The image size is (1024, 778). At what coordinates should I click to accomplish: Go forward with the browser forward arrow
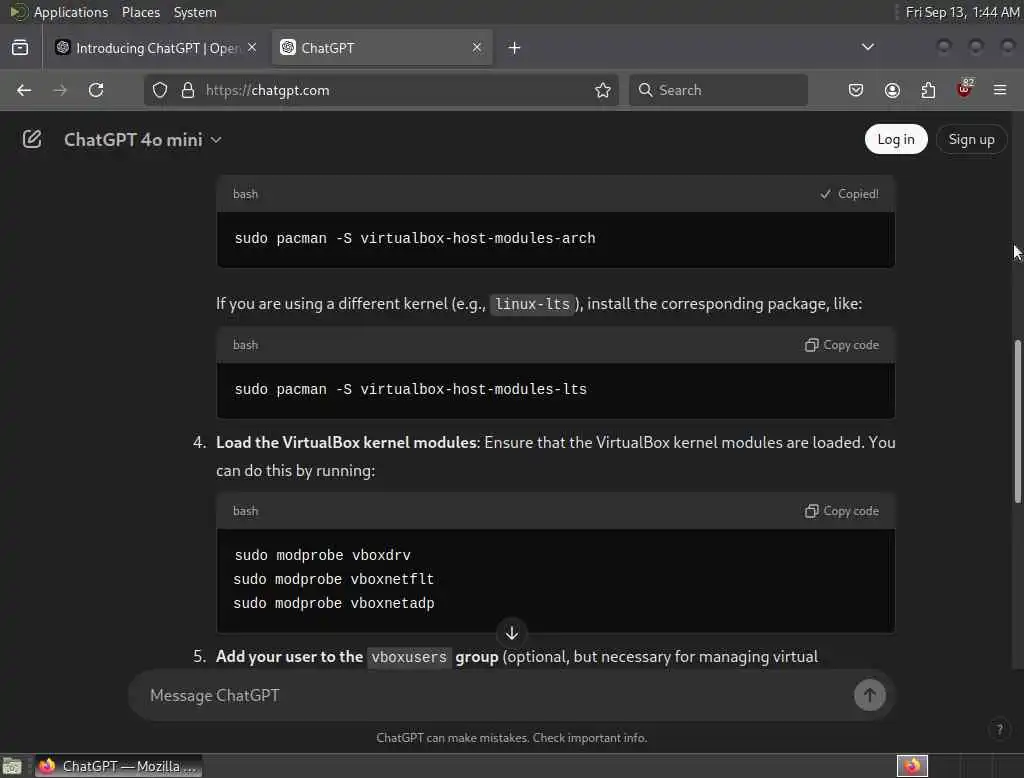pos(60,90)
